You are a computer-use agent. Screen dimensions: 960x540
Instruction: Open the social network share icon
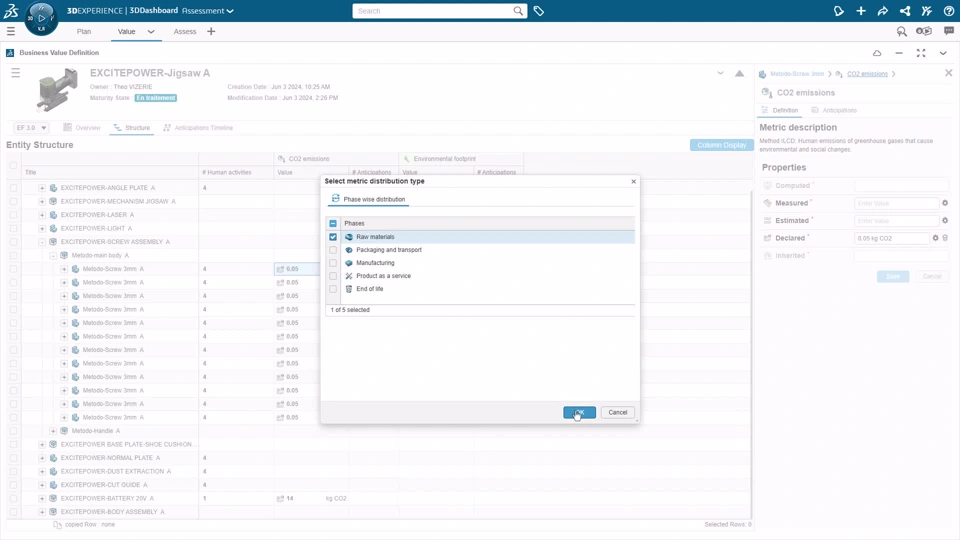[x=905, y=11]
